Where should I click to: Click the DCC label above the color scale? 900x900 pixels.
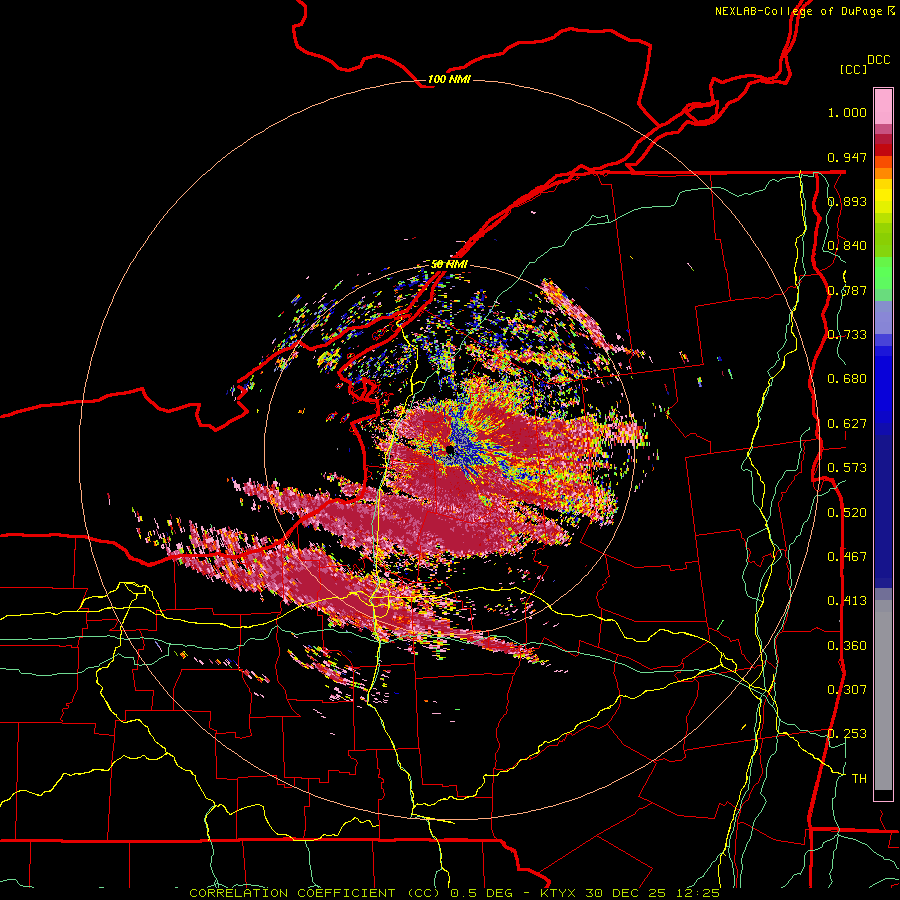tap(878, 60)
